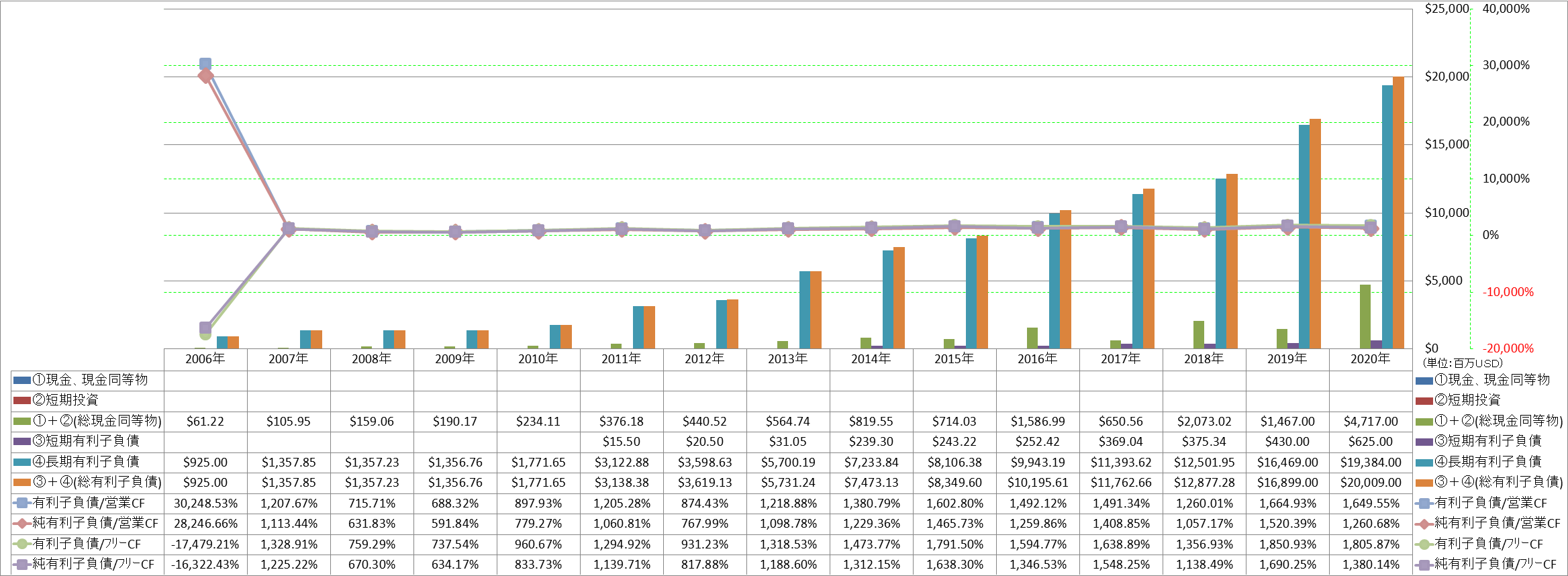This screenshot has height=576, width=1568.
Task: Click the right legend text 有利子負債/フリーCF
Action: (1489, 544)
